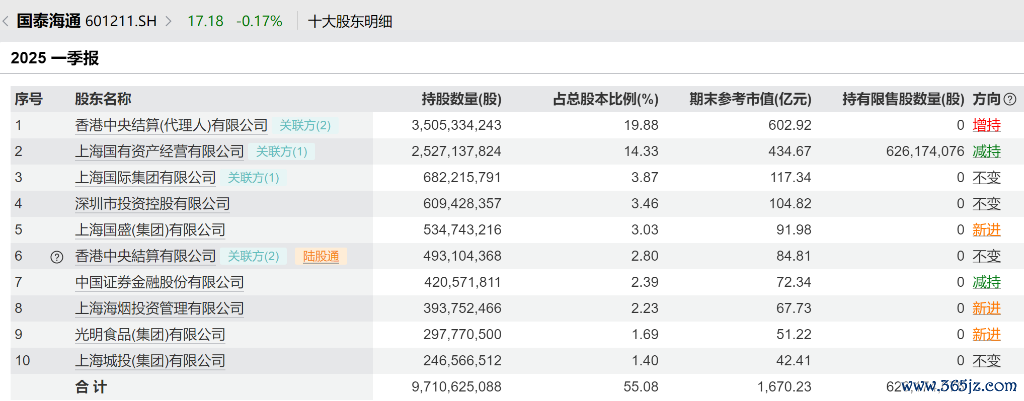Click the back chevron before 国泰海通
Screen dimensions: 1024x401
[x=7, y=21]
